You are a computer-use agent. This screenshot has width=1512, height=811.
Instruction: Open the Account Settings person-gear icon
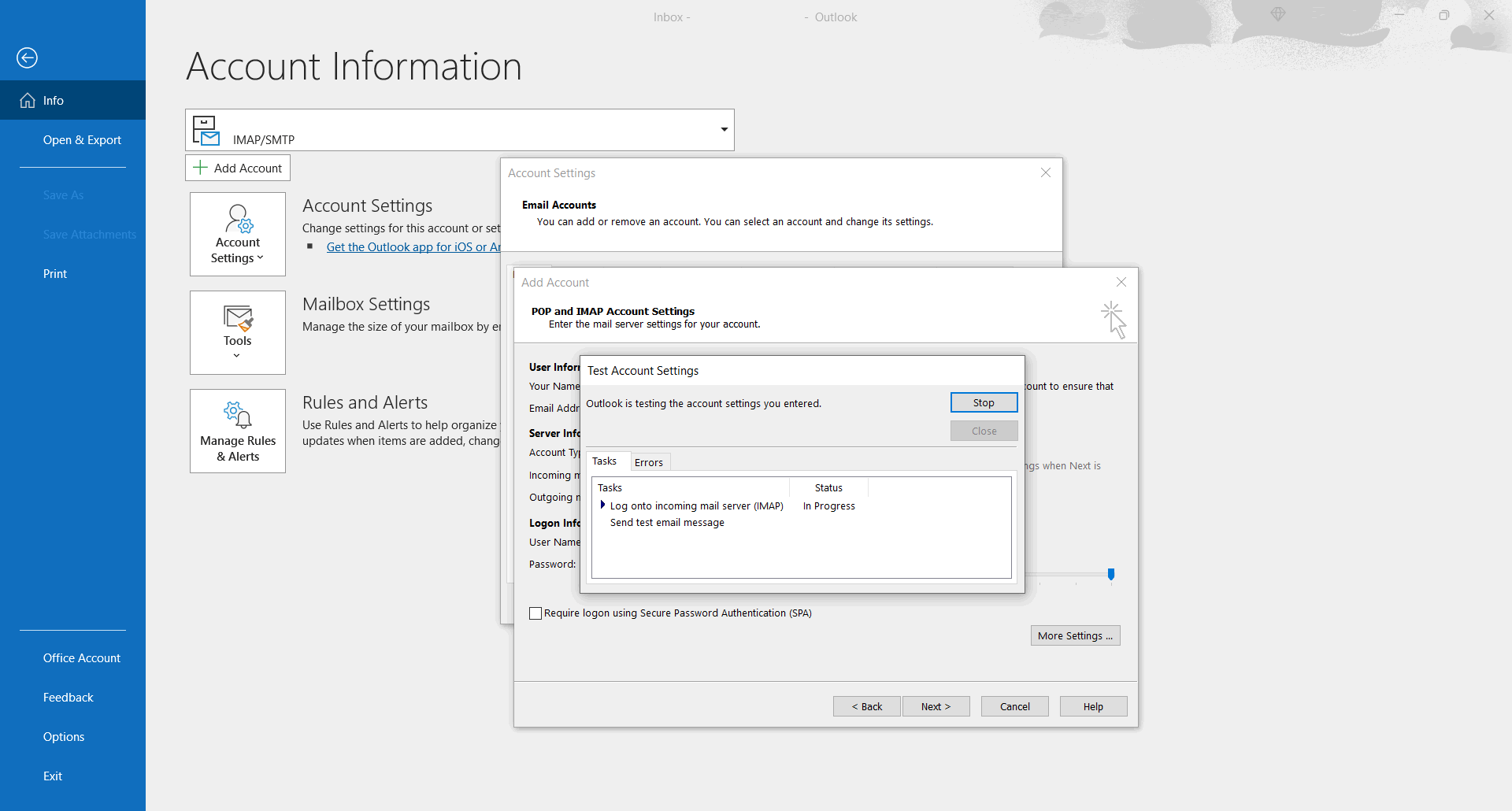point(239,219)
